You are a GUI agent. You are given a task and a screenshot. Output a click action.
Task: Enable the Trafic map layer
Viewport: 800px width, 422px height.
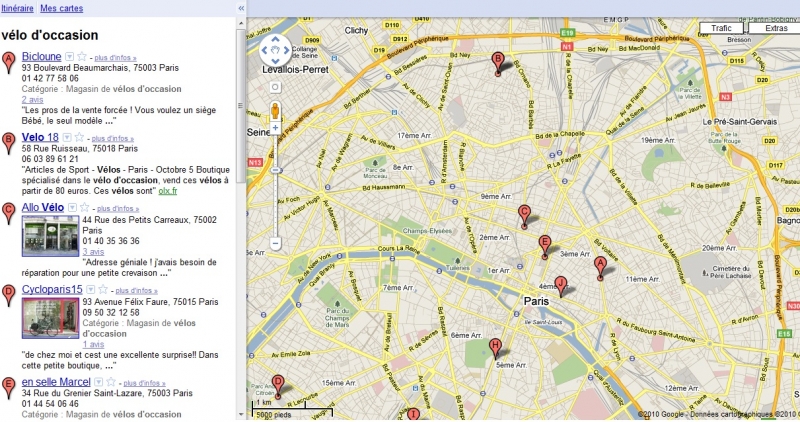(x=721, y=28)
